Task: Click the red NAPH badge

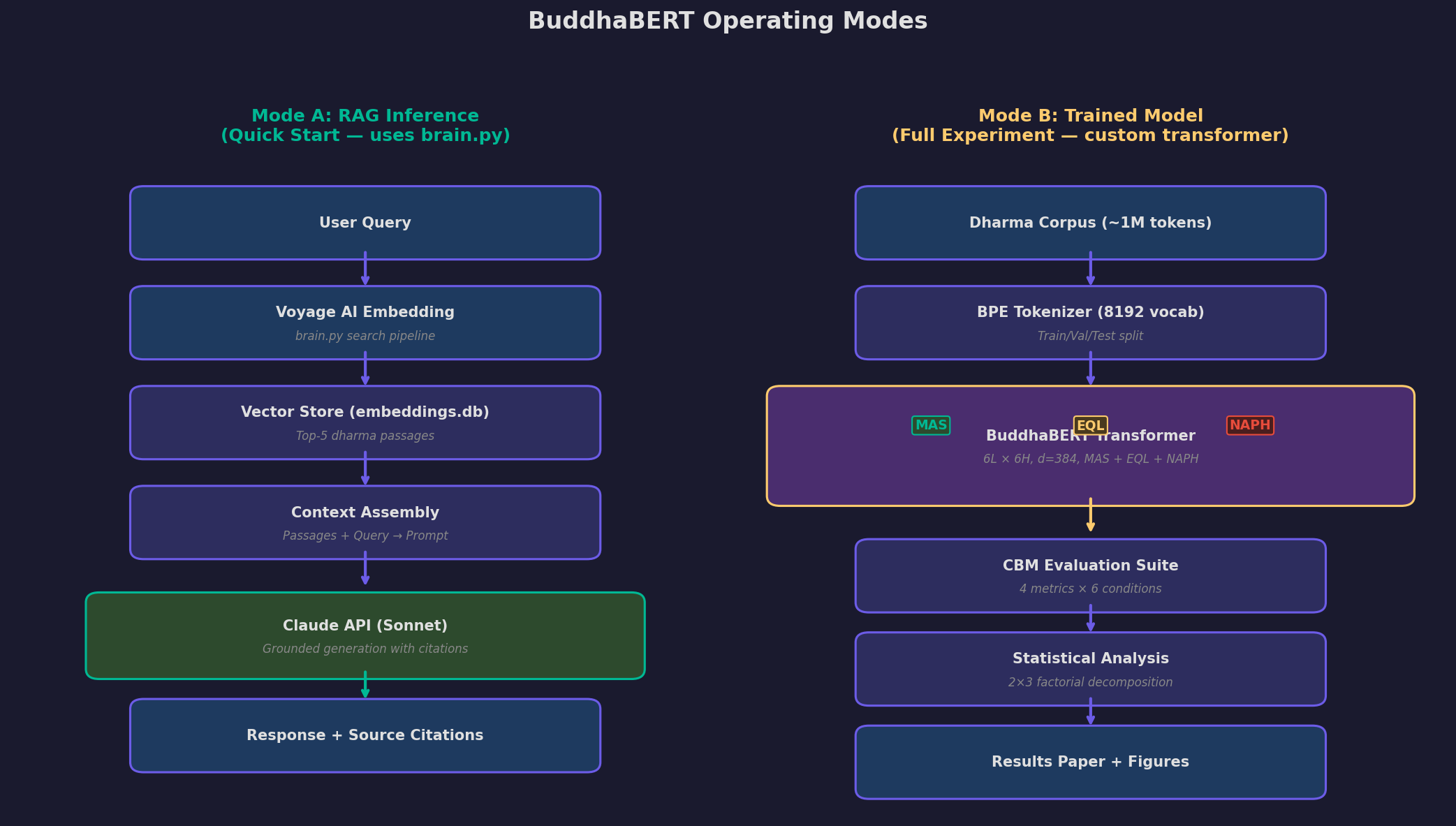Action: [x=1250, y=425]
